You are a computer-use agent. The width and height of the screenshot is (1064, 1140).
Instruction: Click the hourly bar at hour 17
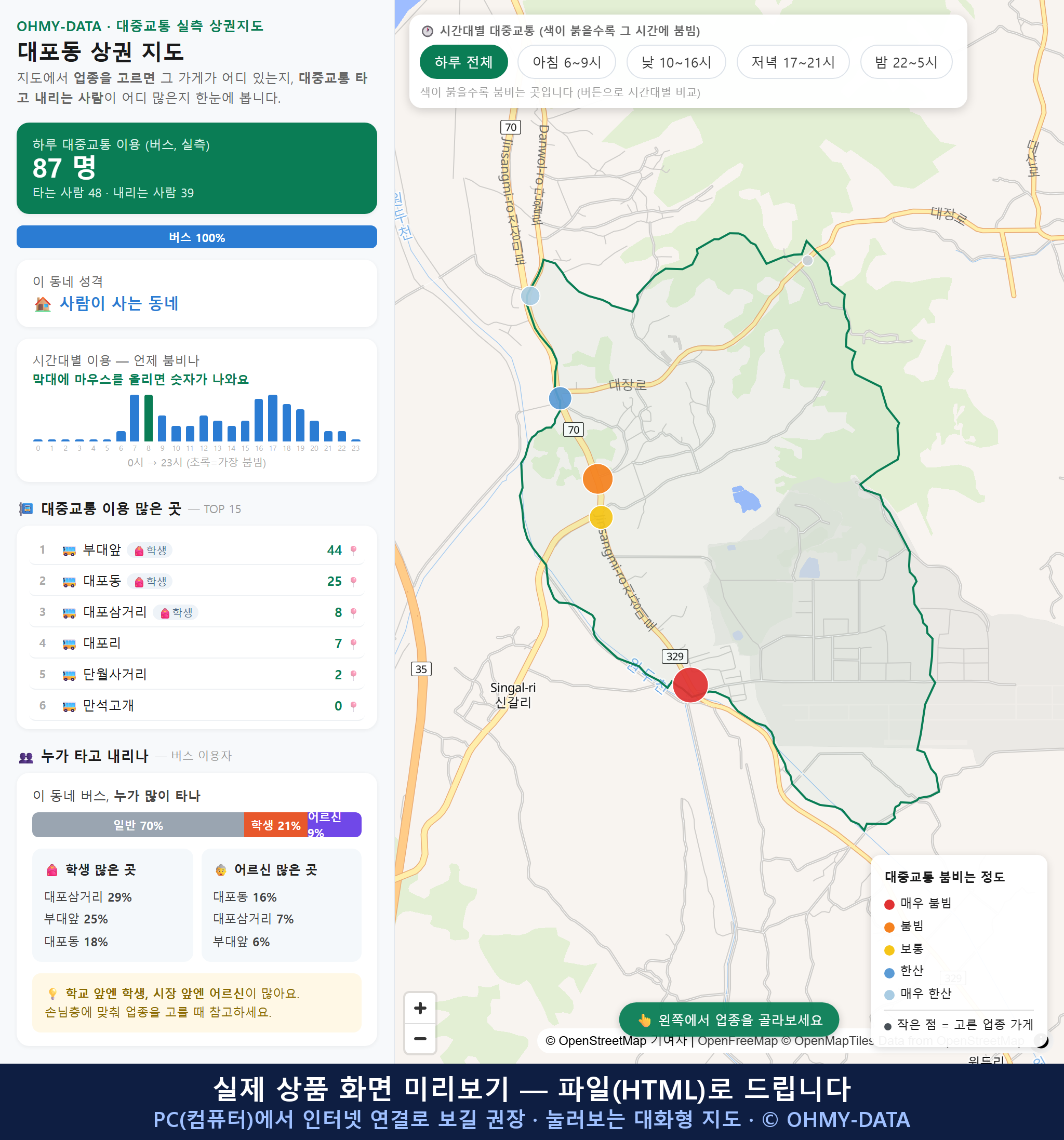tap(273, 418)
